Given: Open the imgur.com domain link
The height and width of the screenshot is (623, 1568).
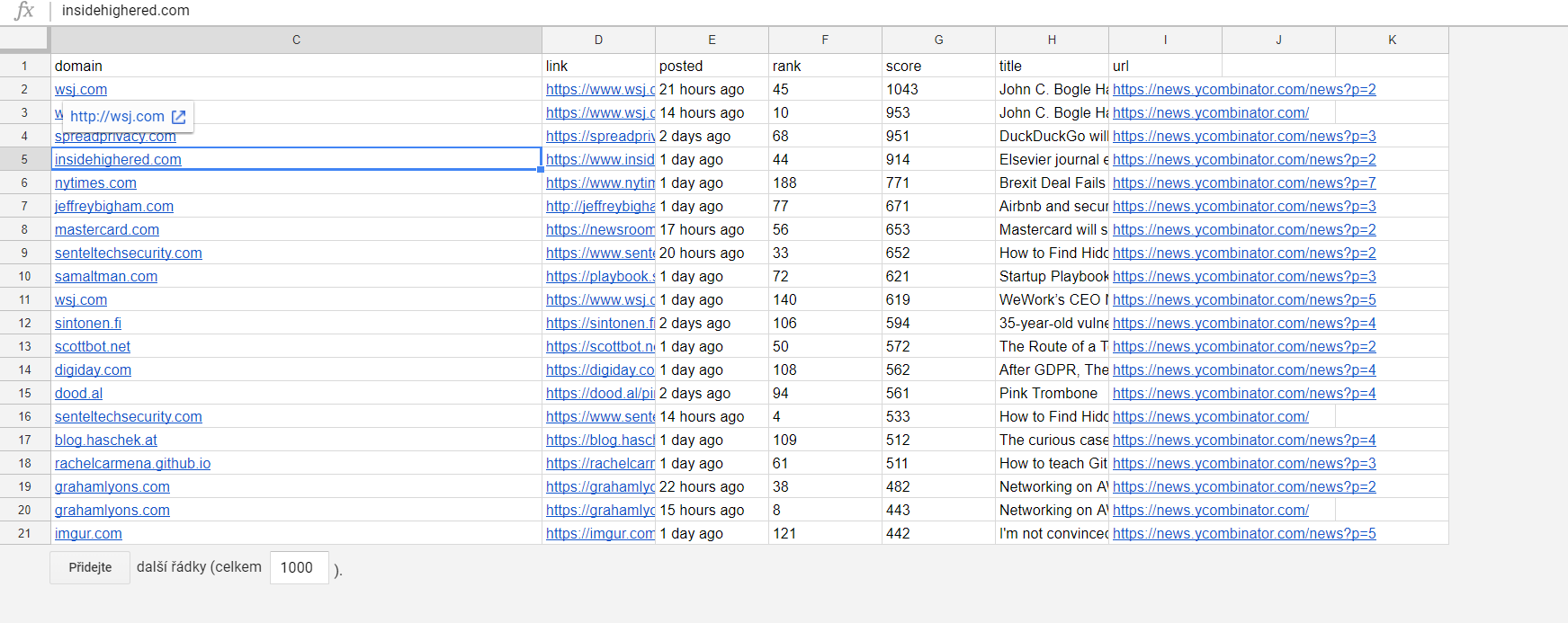Looking at the screenshot, I should coord(88,533).
